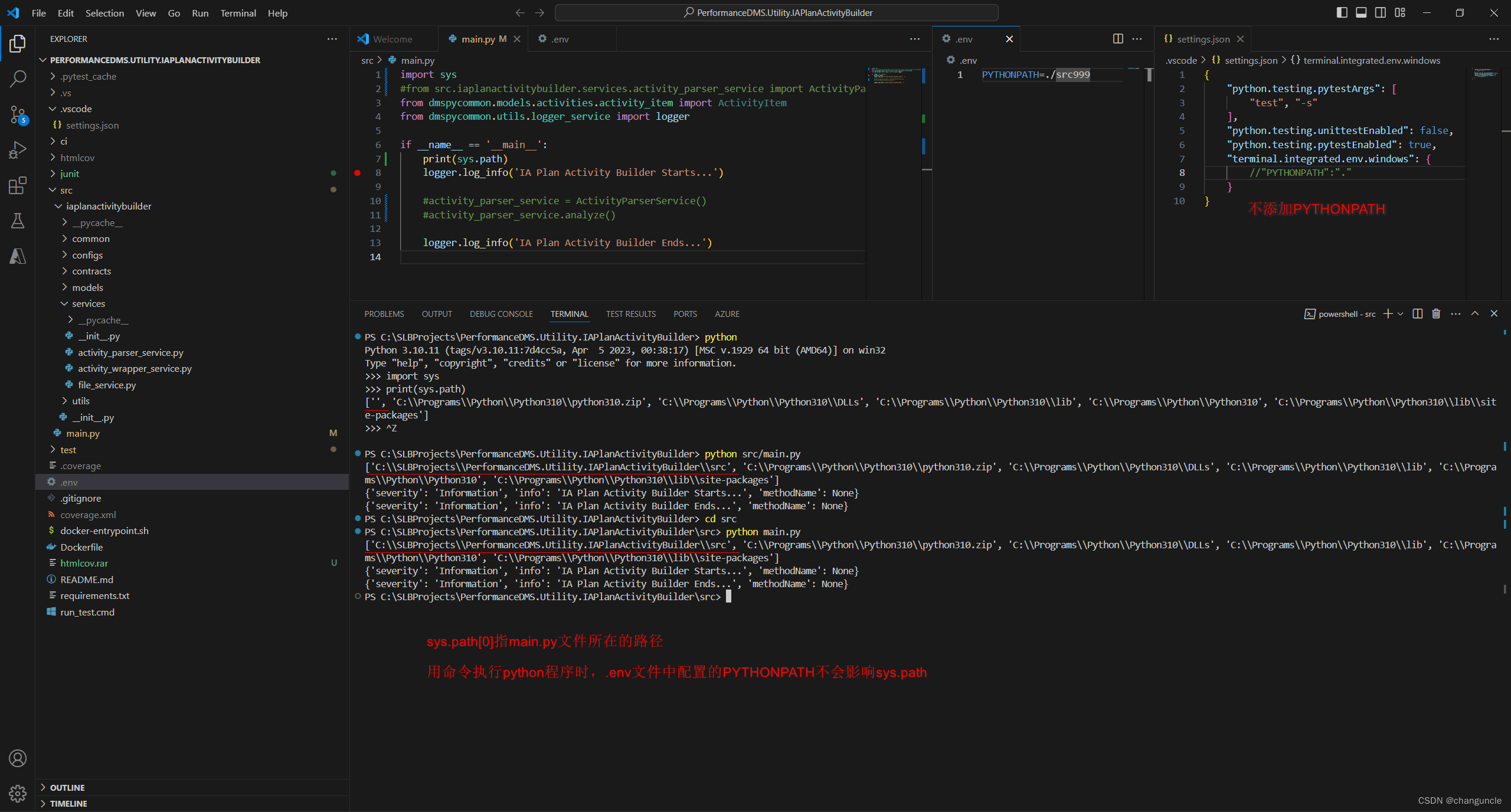
Task: Open requirements.txt file
Action: [x=94, y=595]
